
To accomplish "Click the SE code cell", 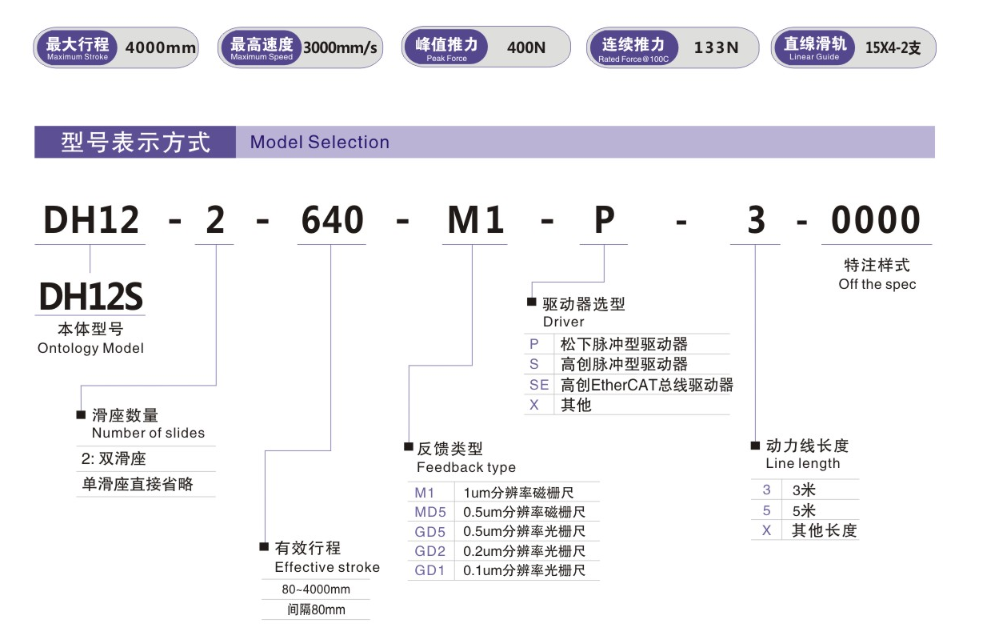I will click(539, 385).
